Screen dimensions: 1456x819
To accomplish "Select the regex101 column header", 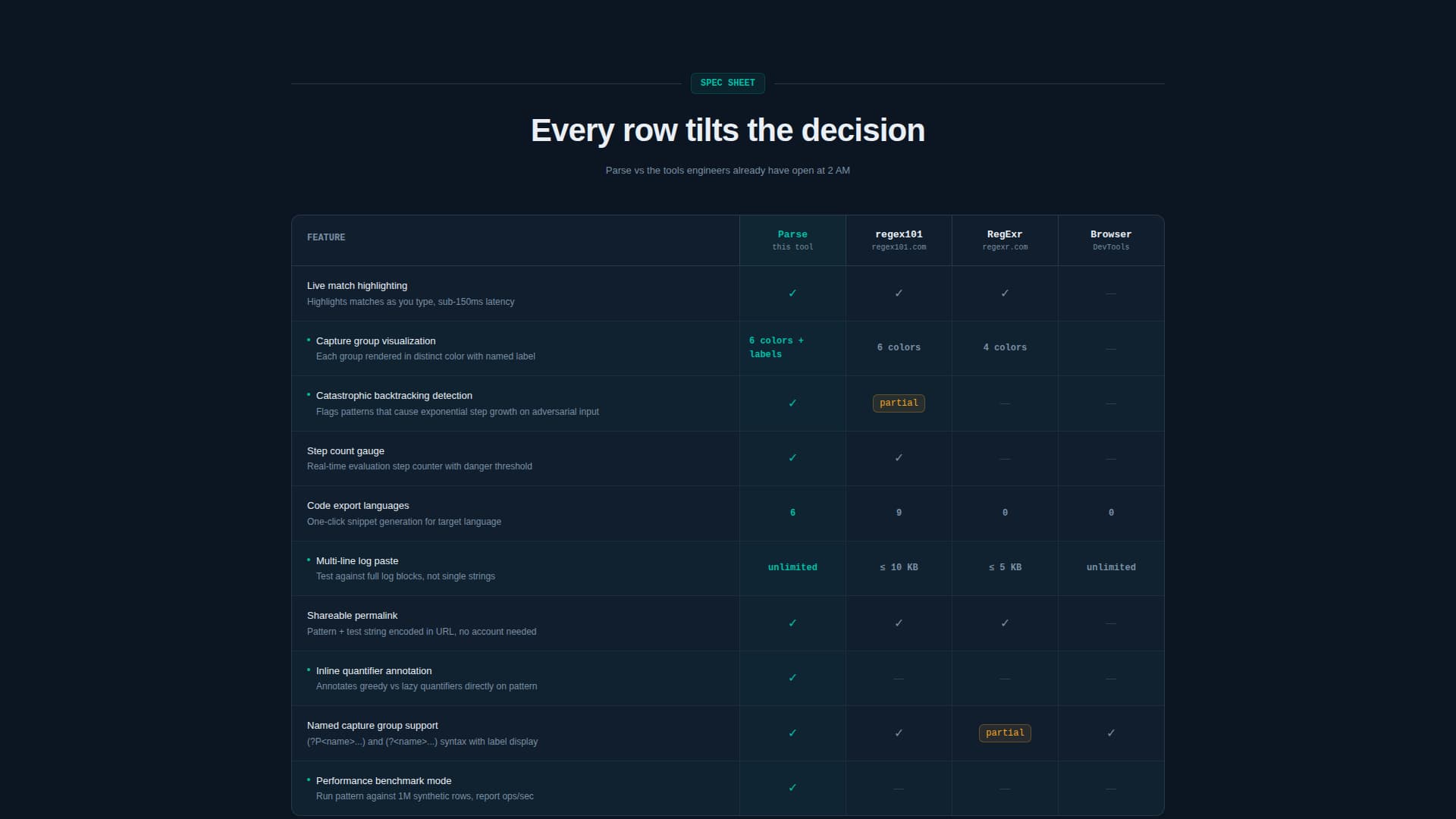I will 899,240.
